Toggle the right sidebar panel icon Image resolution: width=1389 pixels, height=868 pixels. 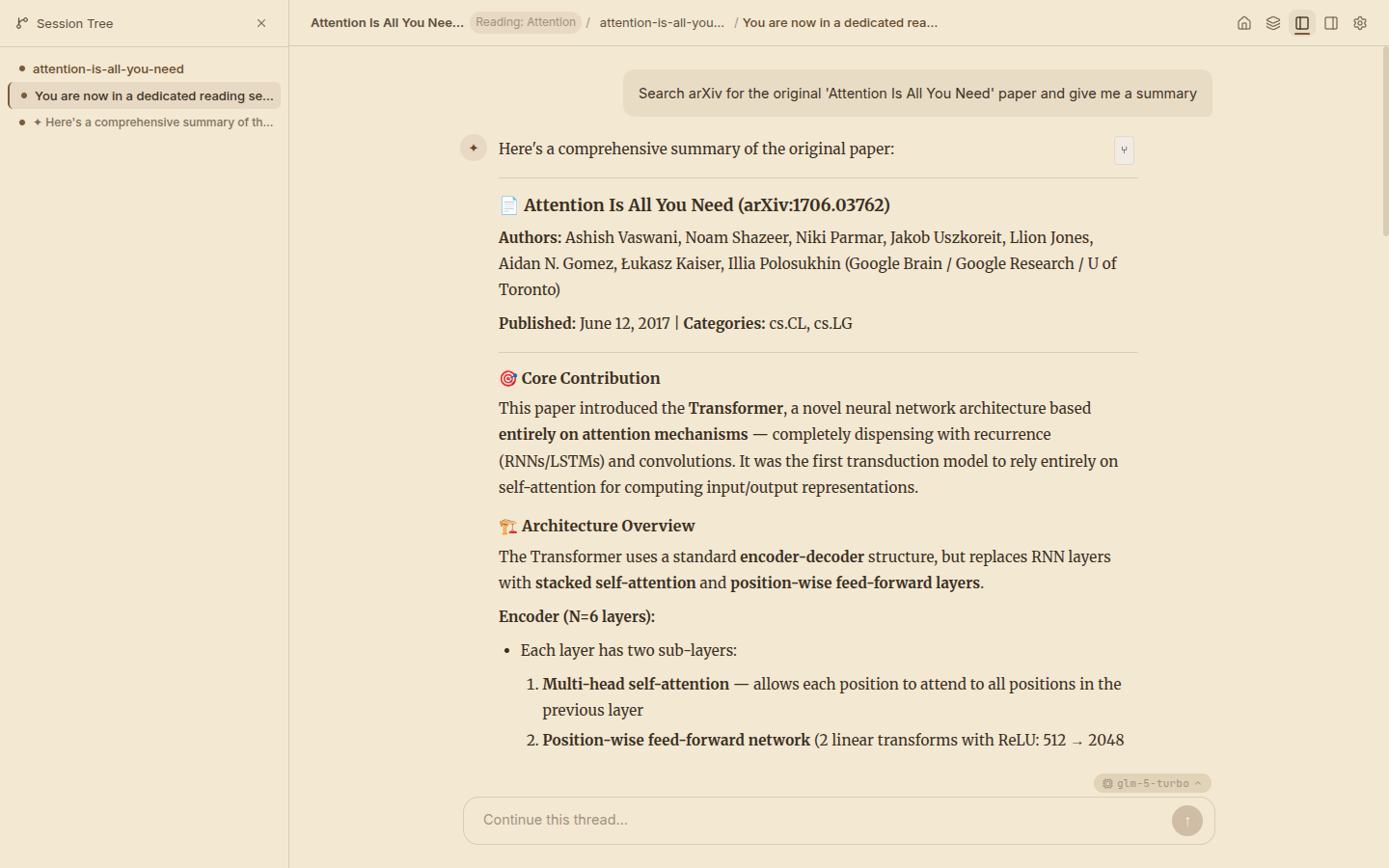click(1331, 23)
